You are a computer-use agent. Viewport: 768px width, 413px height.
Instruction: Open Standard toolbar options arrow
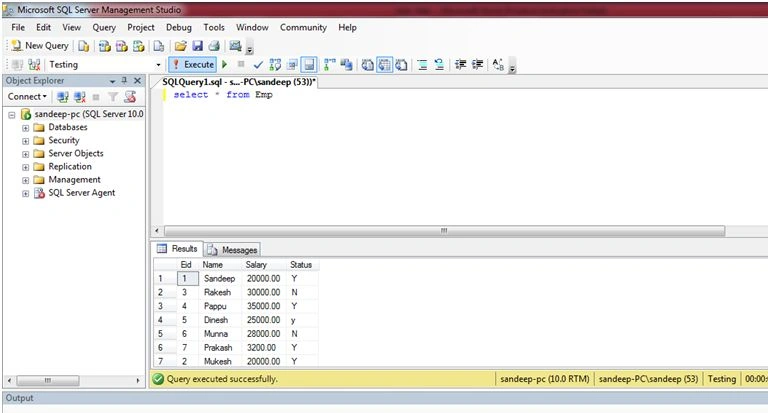click(249, 49)
